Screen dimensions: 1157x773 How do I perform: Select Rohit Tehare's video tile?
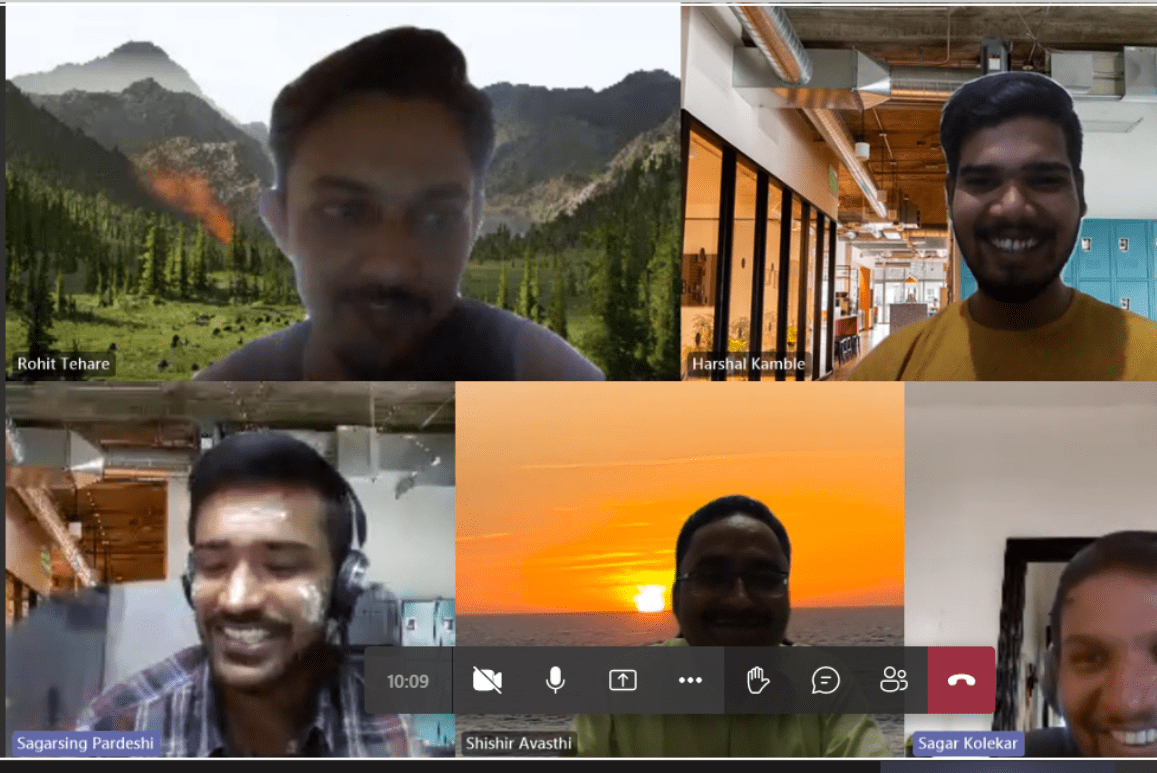343,193
